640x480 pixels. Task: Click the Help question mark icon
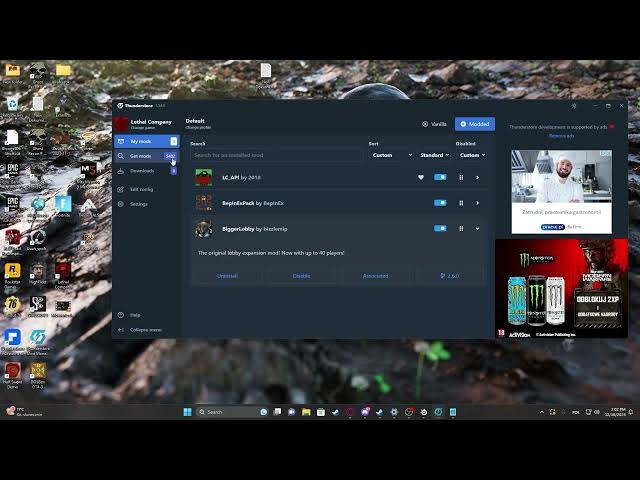point(121,315)
